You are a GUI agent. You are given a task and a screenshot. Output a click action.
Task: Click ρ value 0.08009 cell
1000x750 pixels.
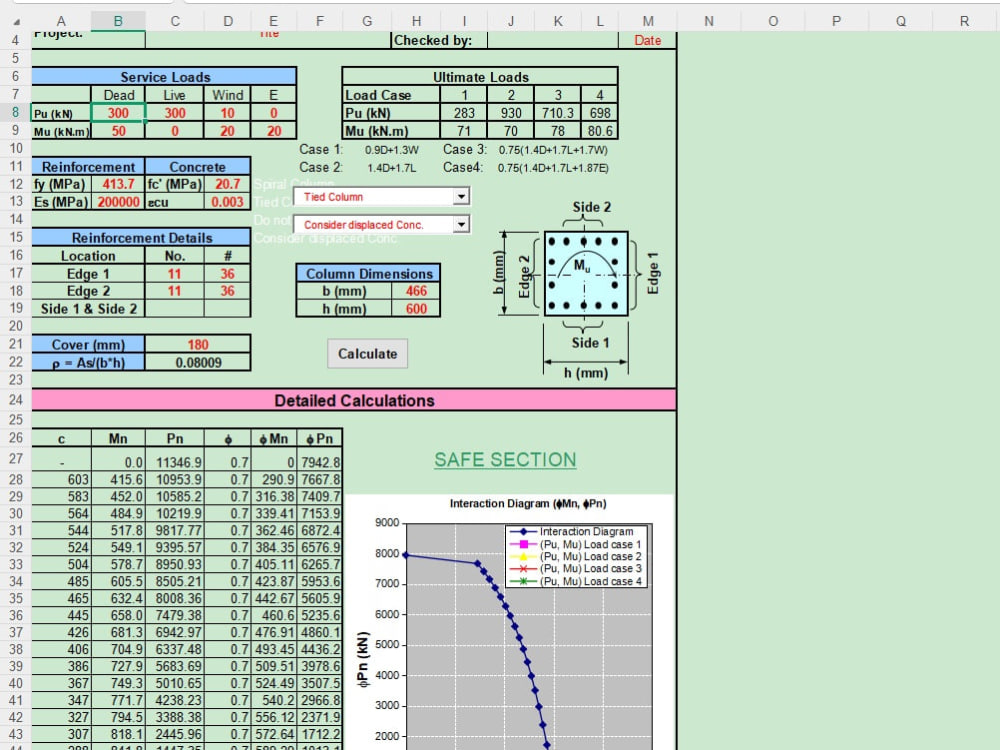point(198,362)
